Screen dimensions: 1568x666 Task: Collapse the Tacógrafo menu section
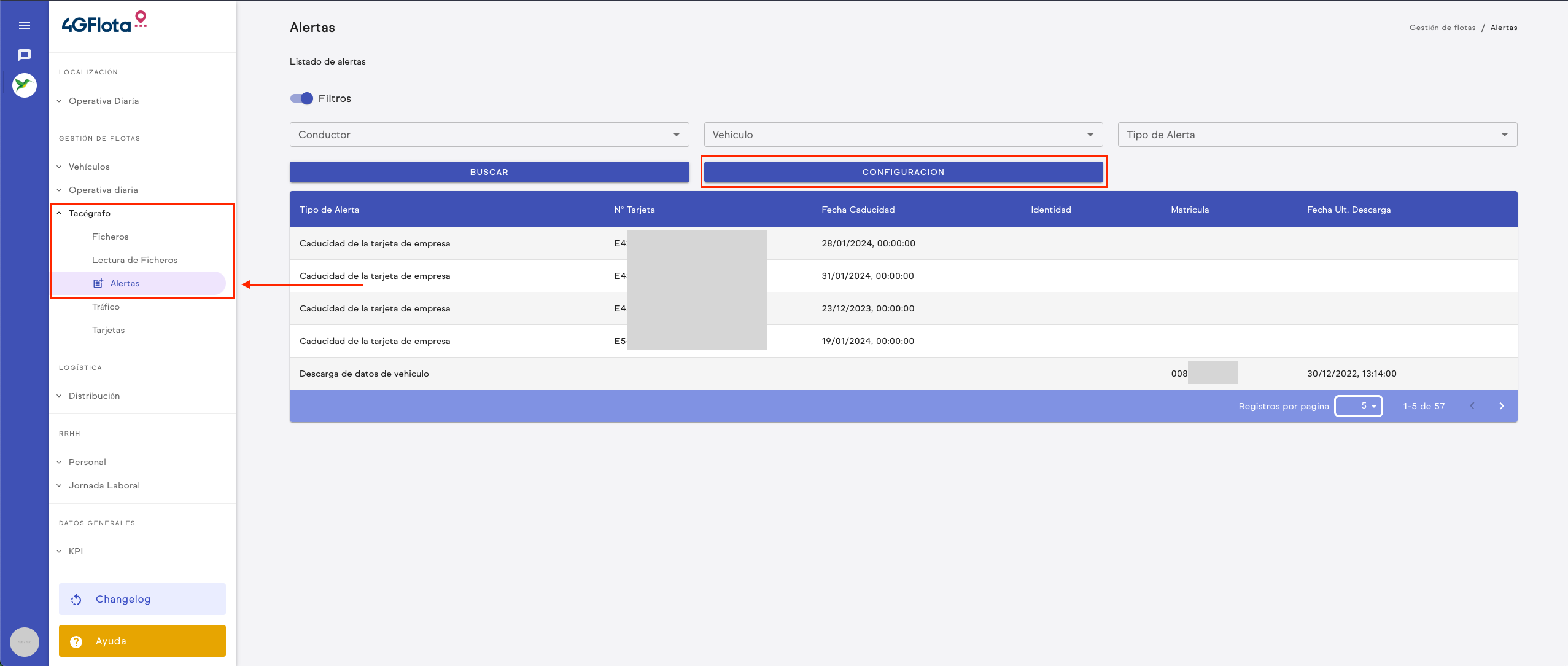pos(90,213)
